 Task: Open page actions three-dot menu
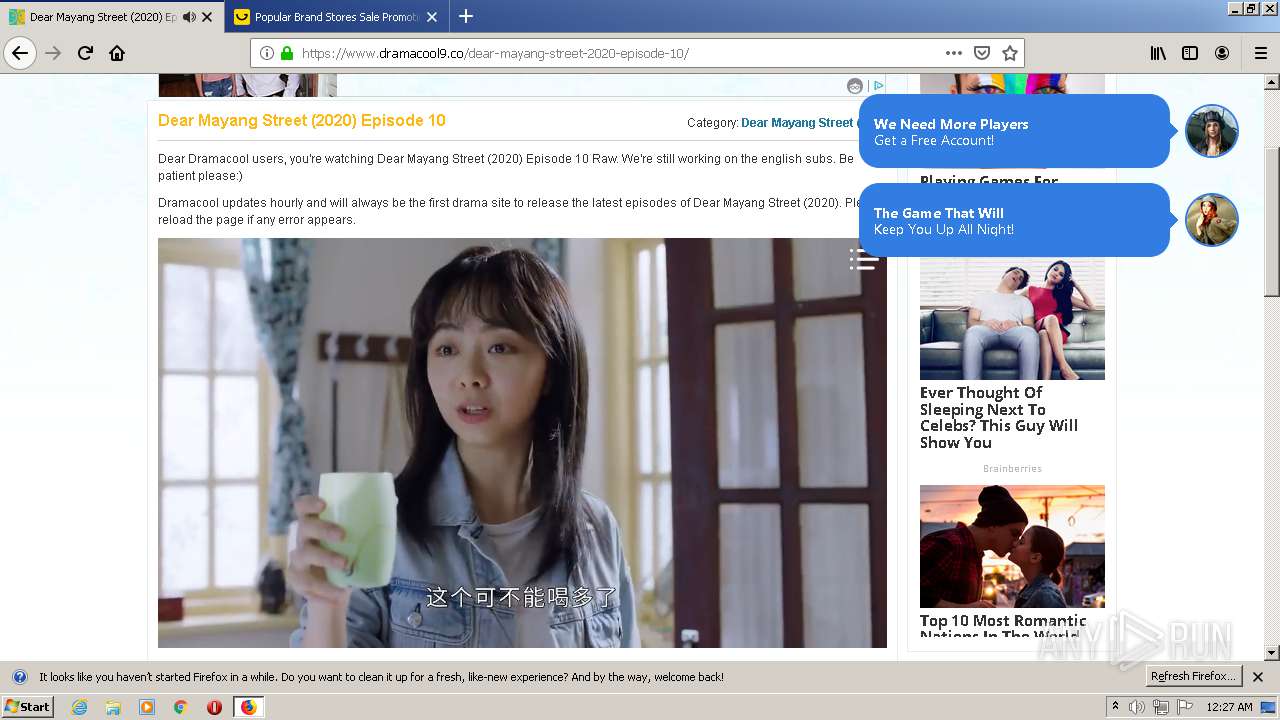(954, 53)
